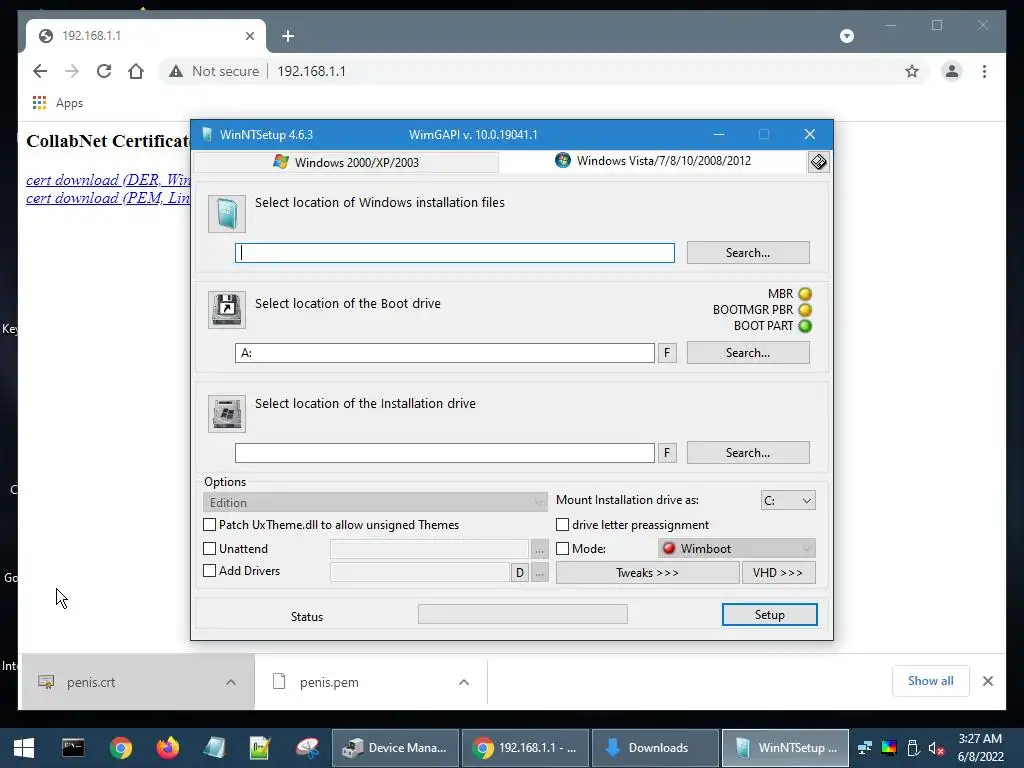Click the BOOTMGR PBR yellow status light

[x=805, y=310]
